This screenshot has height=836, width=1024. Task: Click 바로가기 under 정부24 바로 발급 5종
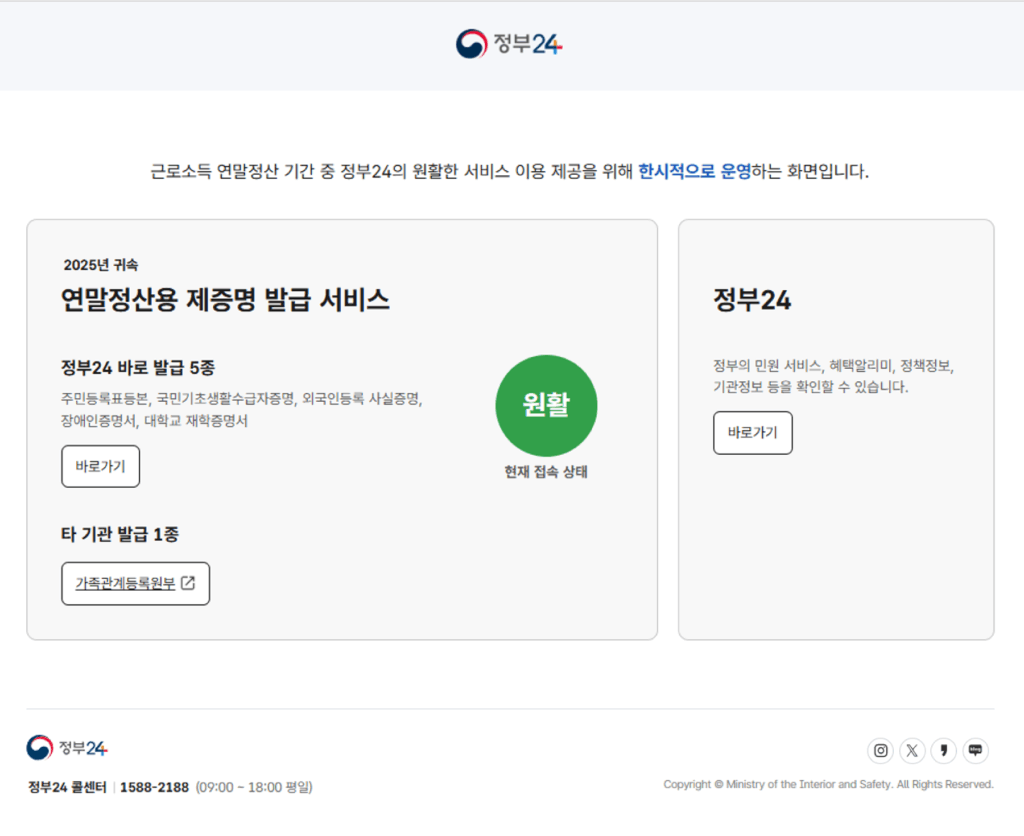(100, 466)
